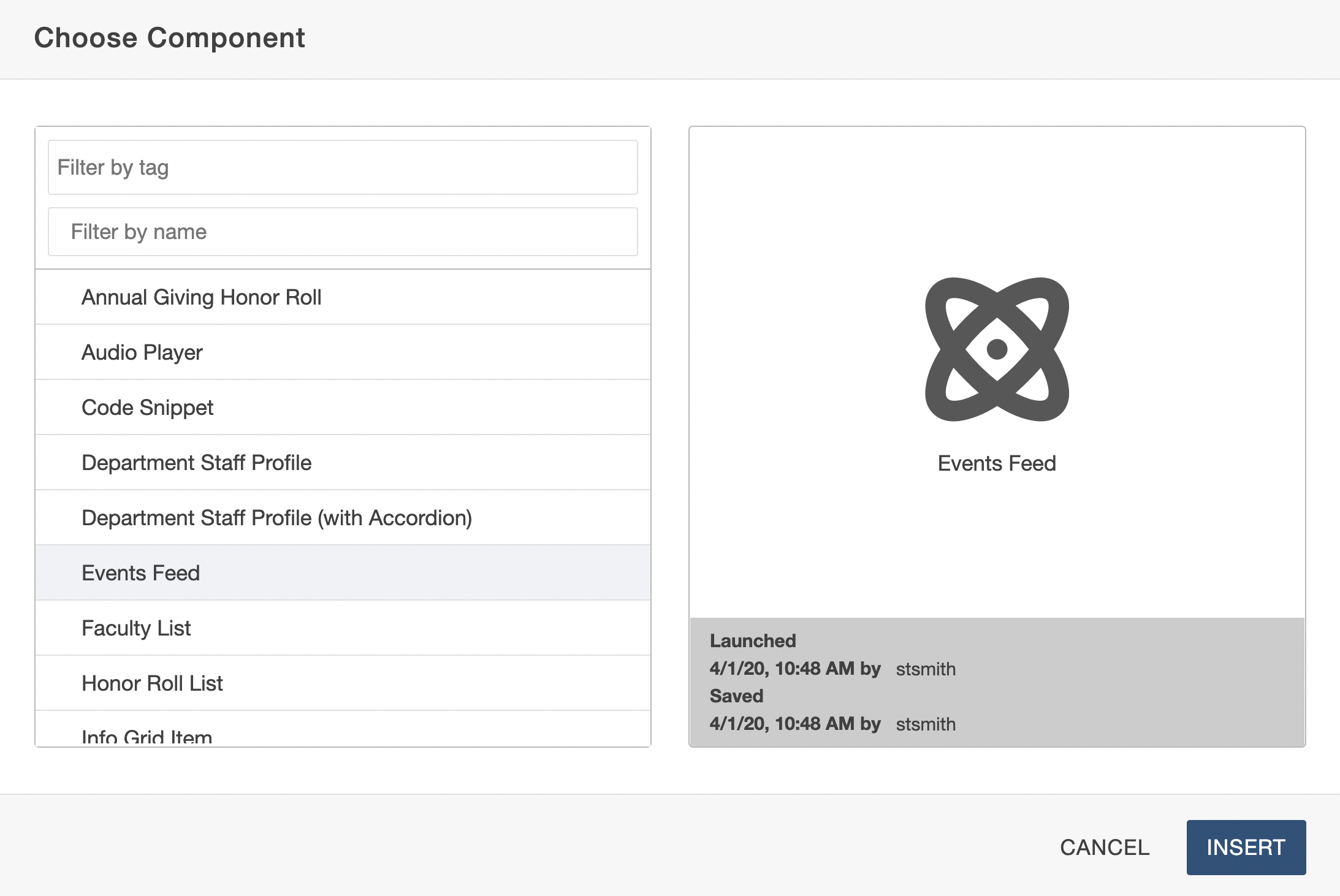
Task: Click the Launched user stsmith
Action: (x=926, y=669)
